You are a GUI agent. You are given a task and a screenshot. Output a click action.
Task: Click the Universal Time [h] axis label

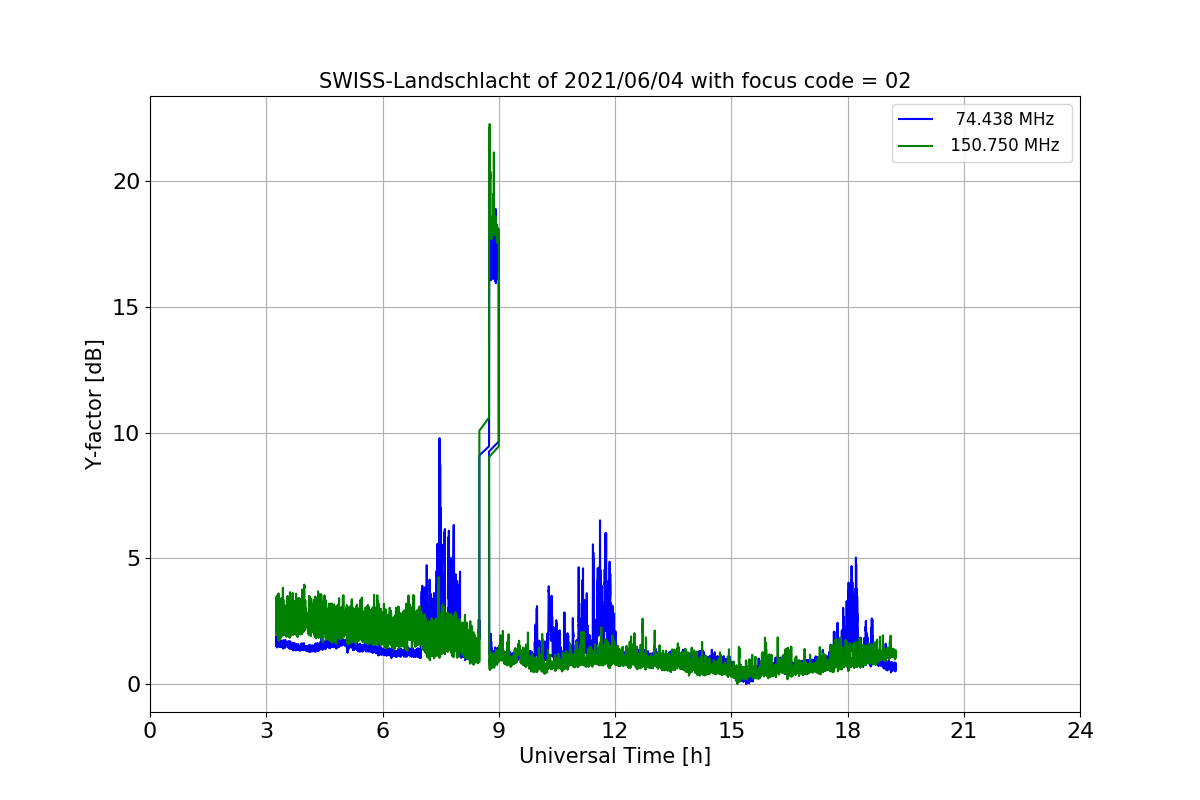[615, 757]
